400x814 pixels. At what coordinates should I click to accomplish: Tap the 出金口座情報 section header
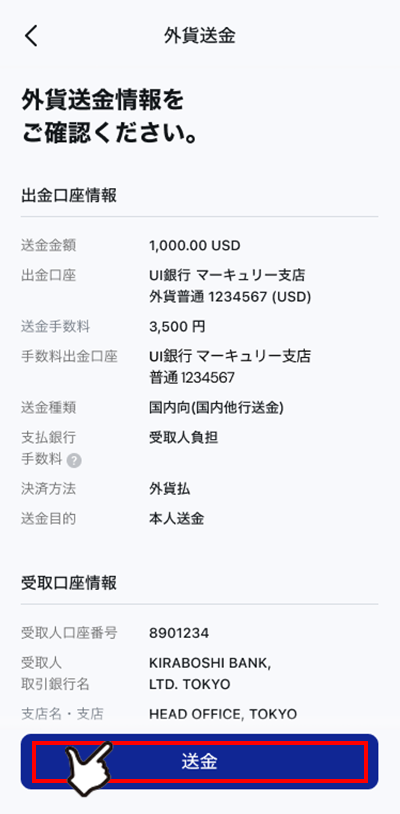(x=69, y=196)
